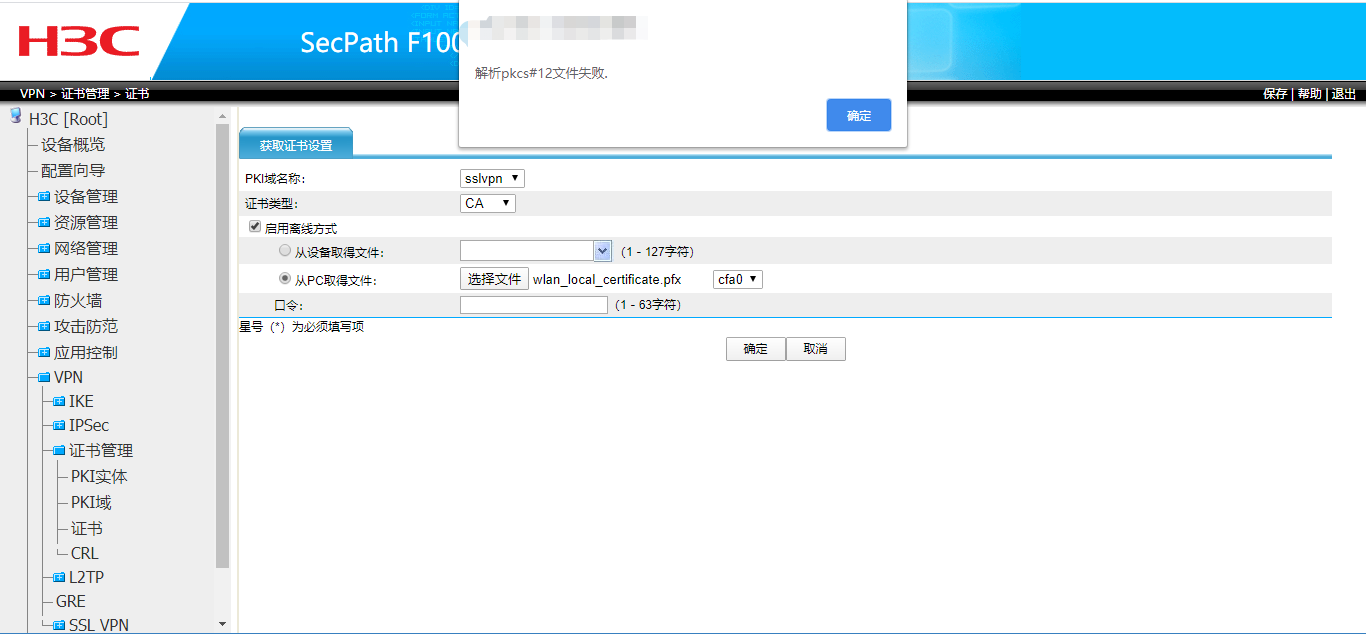Open 防火墙 in the navigation tree
Screen dimensions: 1366x640
[x=78, y=301]
